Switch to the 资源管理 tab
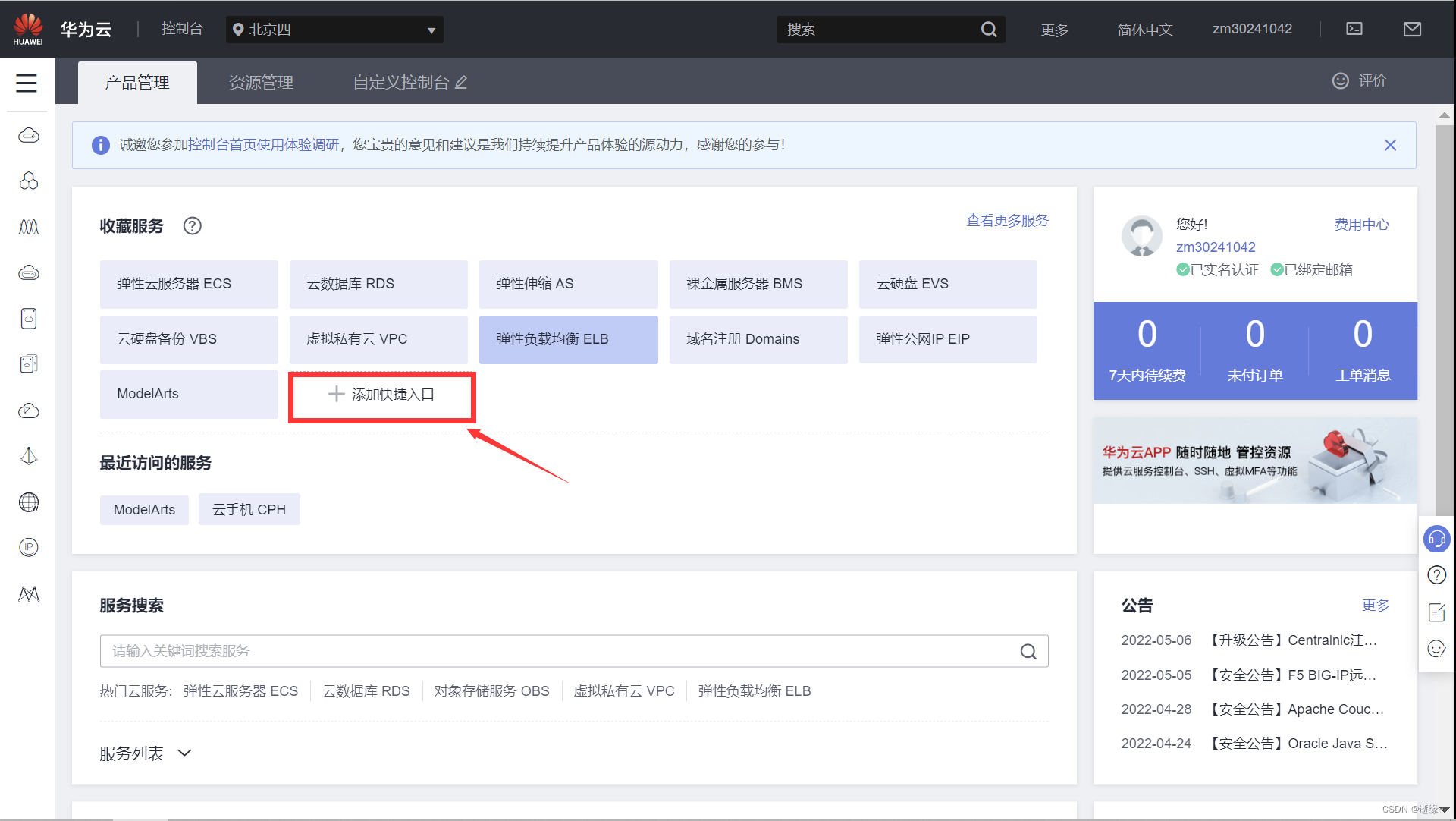This screenshot has height=821, width=1456. [x=261, y=82]
